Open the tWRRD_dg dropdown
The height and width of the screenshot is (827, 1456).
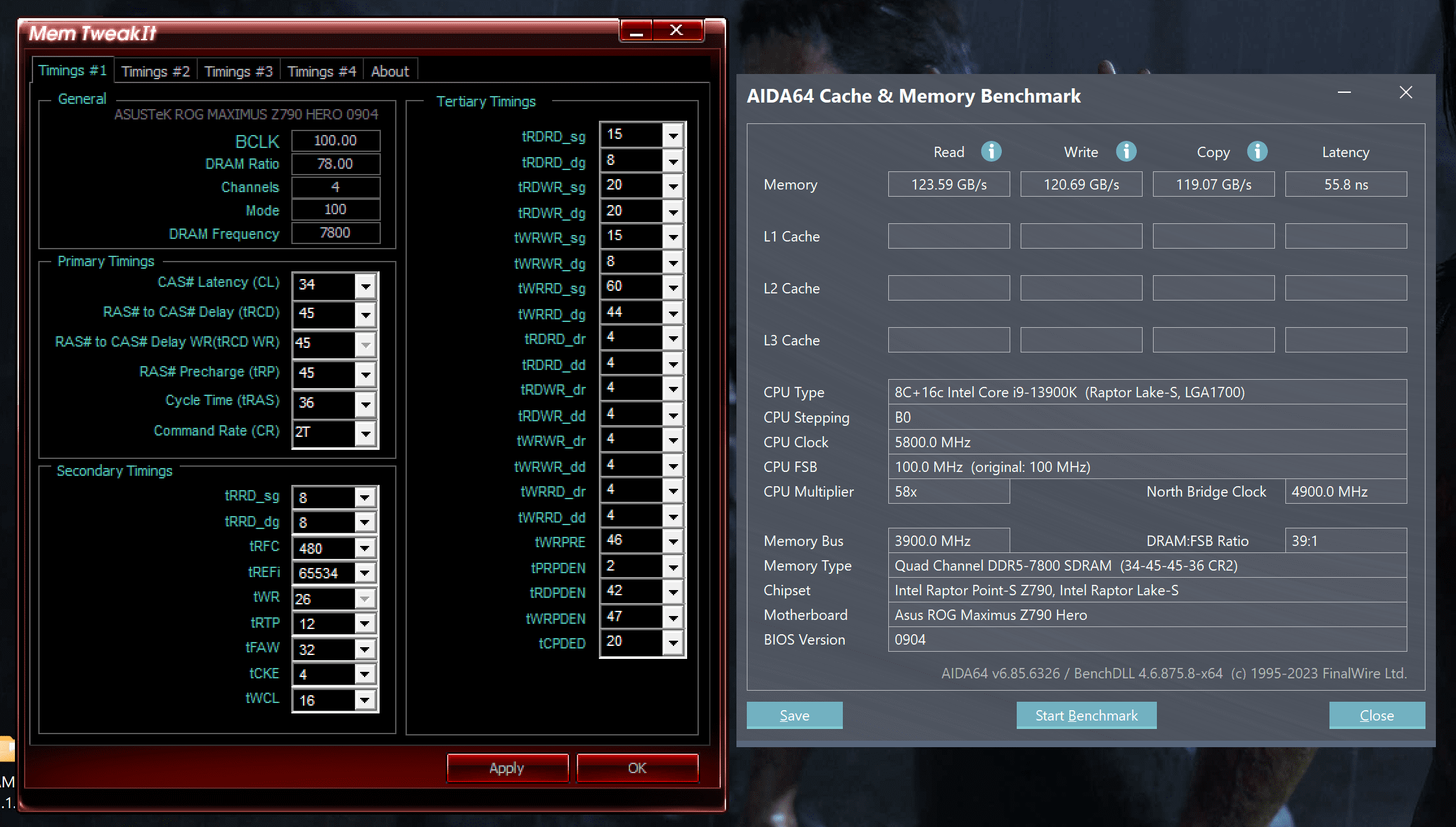point(673,314)
